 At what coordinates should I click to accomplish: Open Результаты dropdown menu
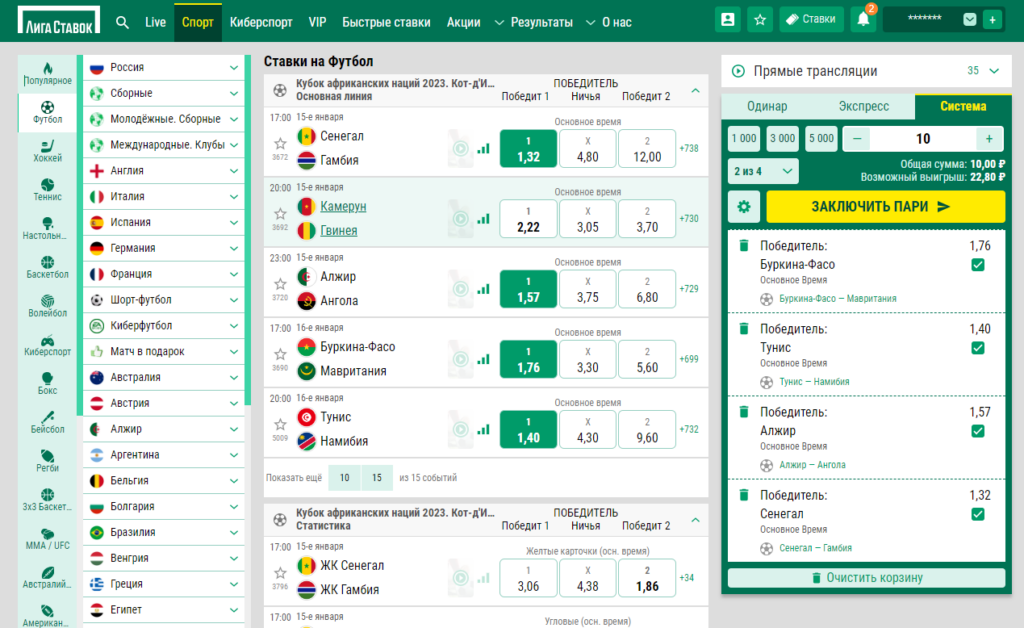coord(534,22)
